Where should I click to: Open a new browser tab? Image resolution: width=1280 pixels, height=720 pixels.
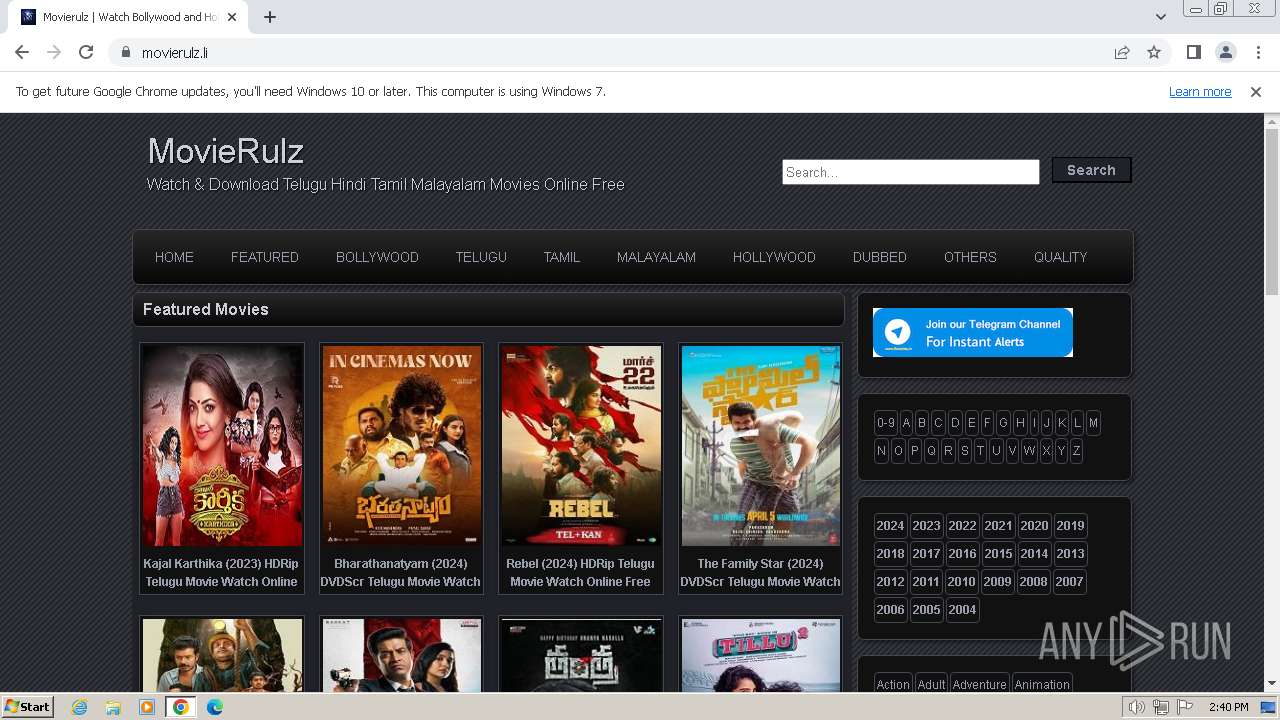click(x=270, y=17)
